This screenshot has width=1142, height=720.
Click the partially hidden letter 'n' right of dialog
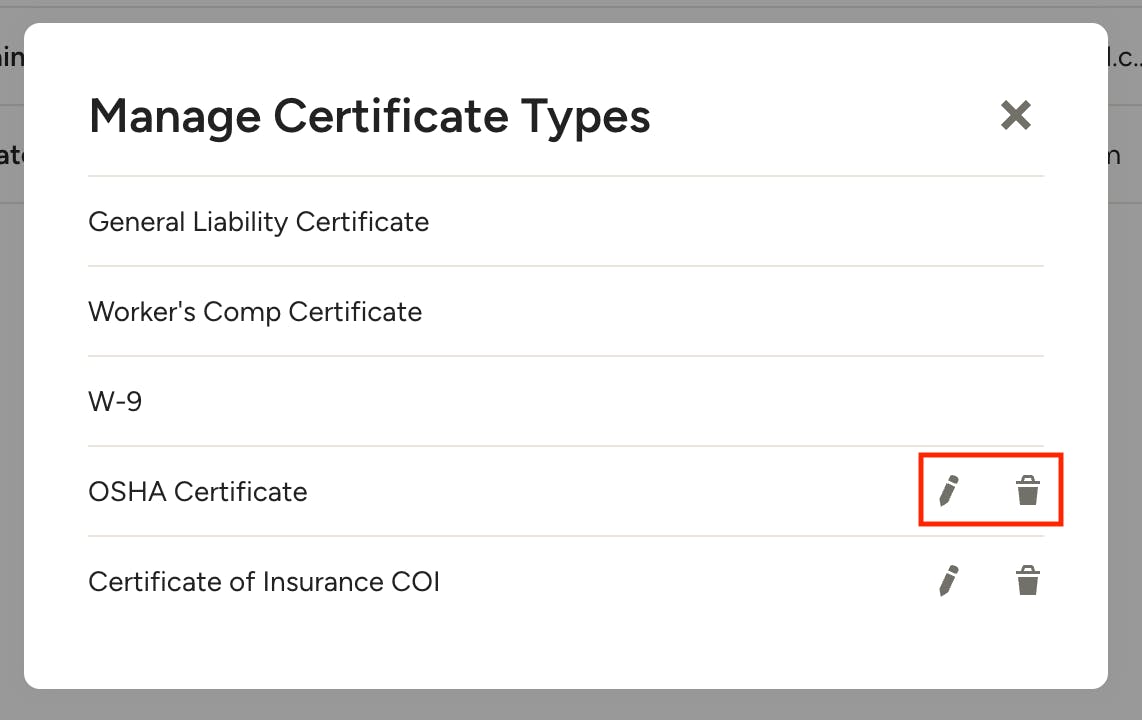tap(1113, 155)
